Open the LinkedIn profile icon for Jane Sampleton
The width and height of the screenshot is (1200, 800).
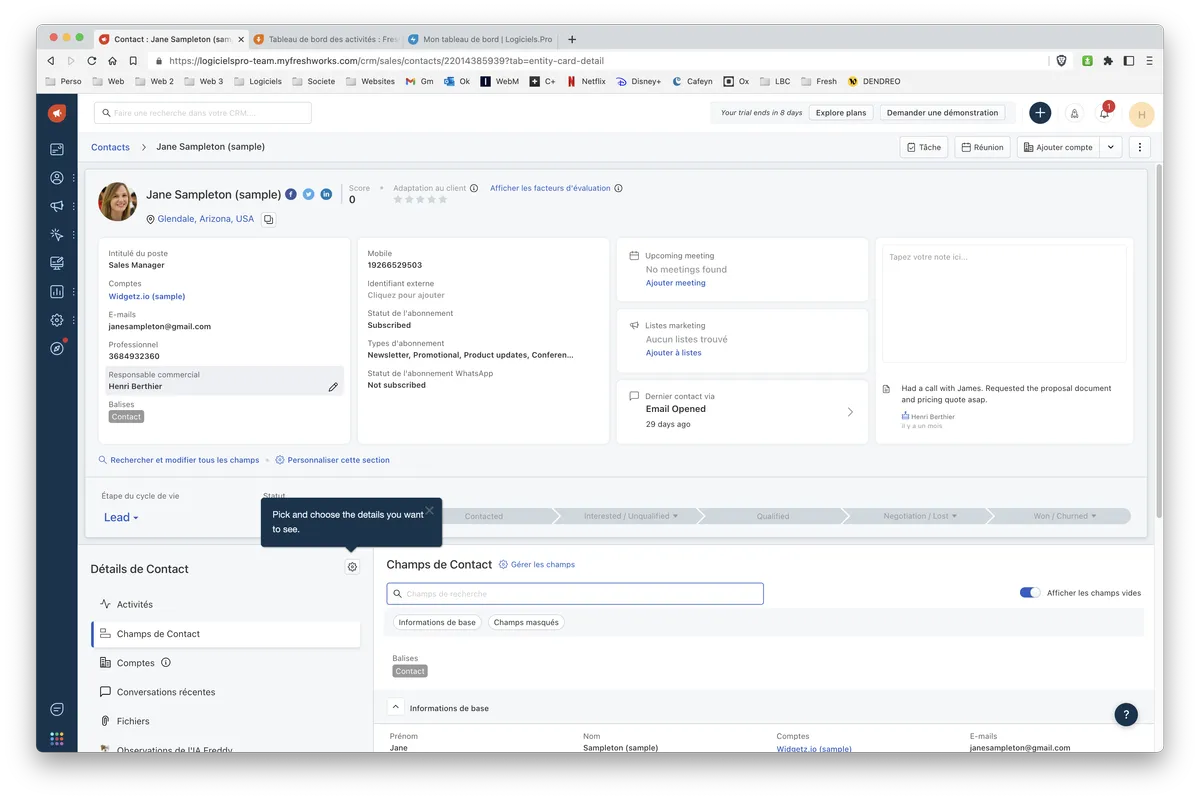click(x=326, y=194)
